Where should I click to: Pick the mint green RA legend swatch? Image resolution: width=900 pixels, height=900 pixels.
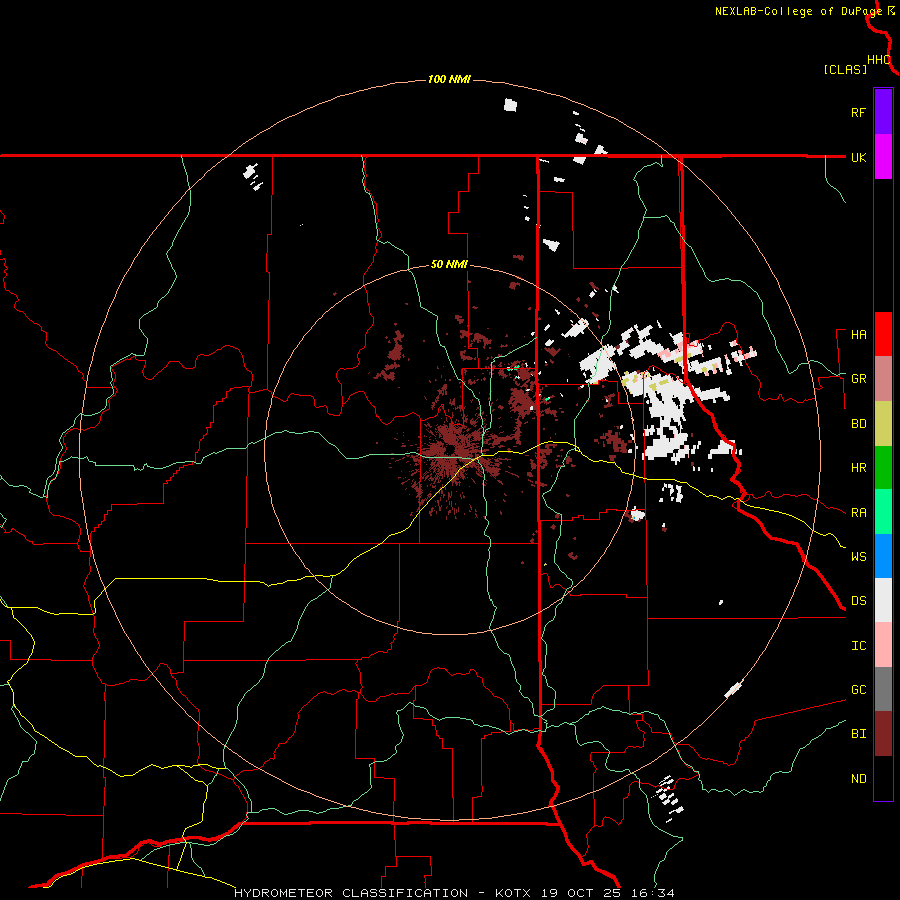(883, 512)
